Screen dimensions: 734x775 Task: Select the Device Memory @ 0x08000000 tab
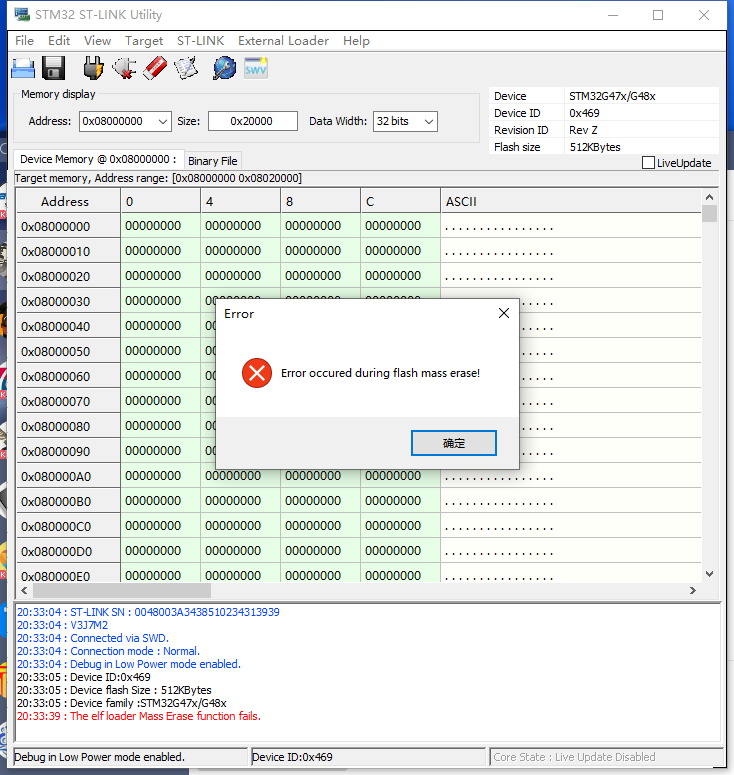pos(98,159)
